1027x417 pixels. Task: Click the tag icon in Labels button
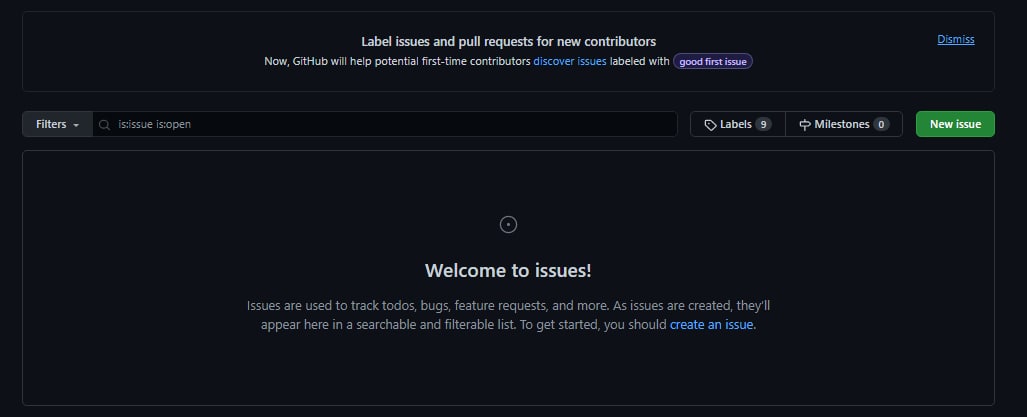tap(710, 124)
